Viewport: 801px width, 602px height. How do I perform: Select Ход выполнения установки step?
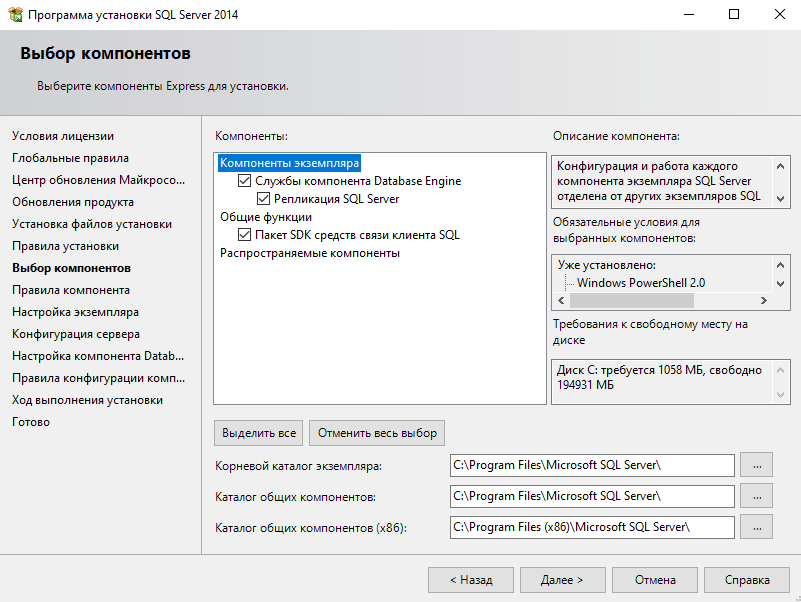tap(87, 400)
